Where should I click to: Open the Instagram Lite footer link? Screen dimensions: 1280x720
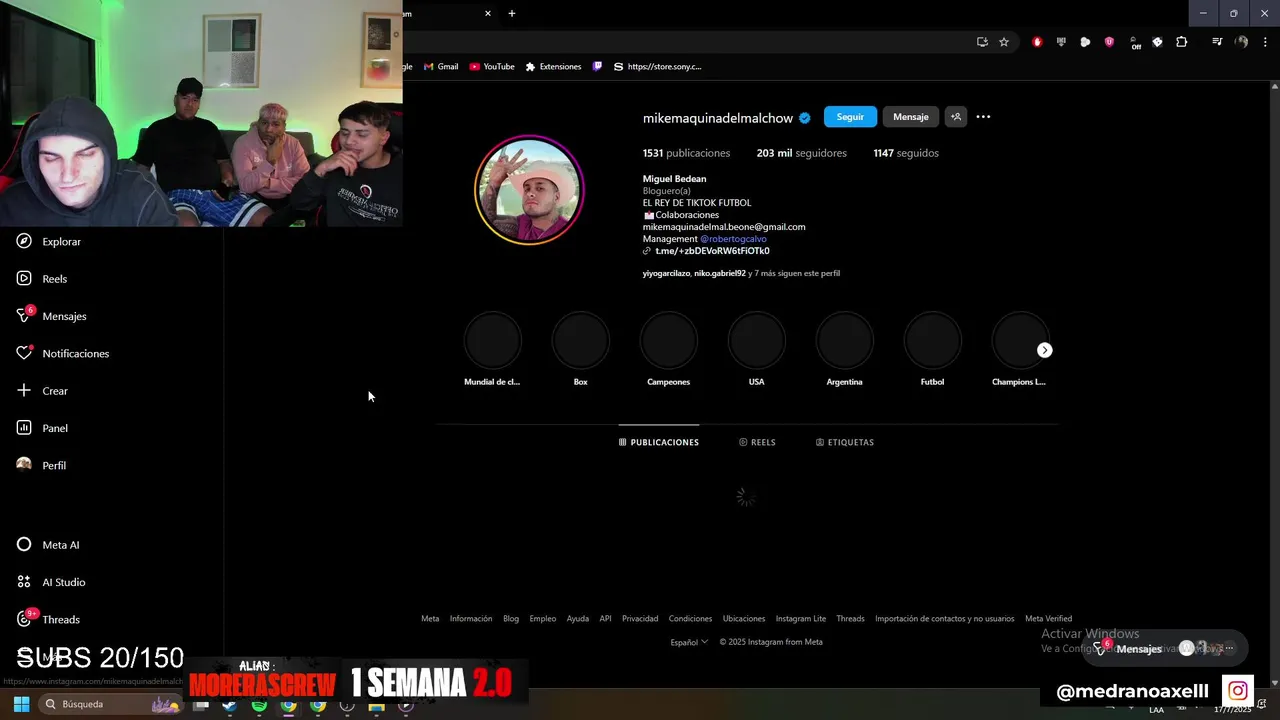pos(801,619)
